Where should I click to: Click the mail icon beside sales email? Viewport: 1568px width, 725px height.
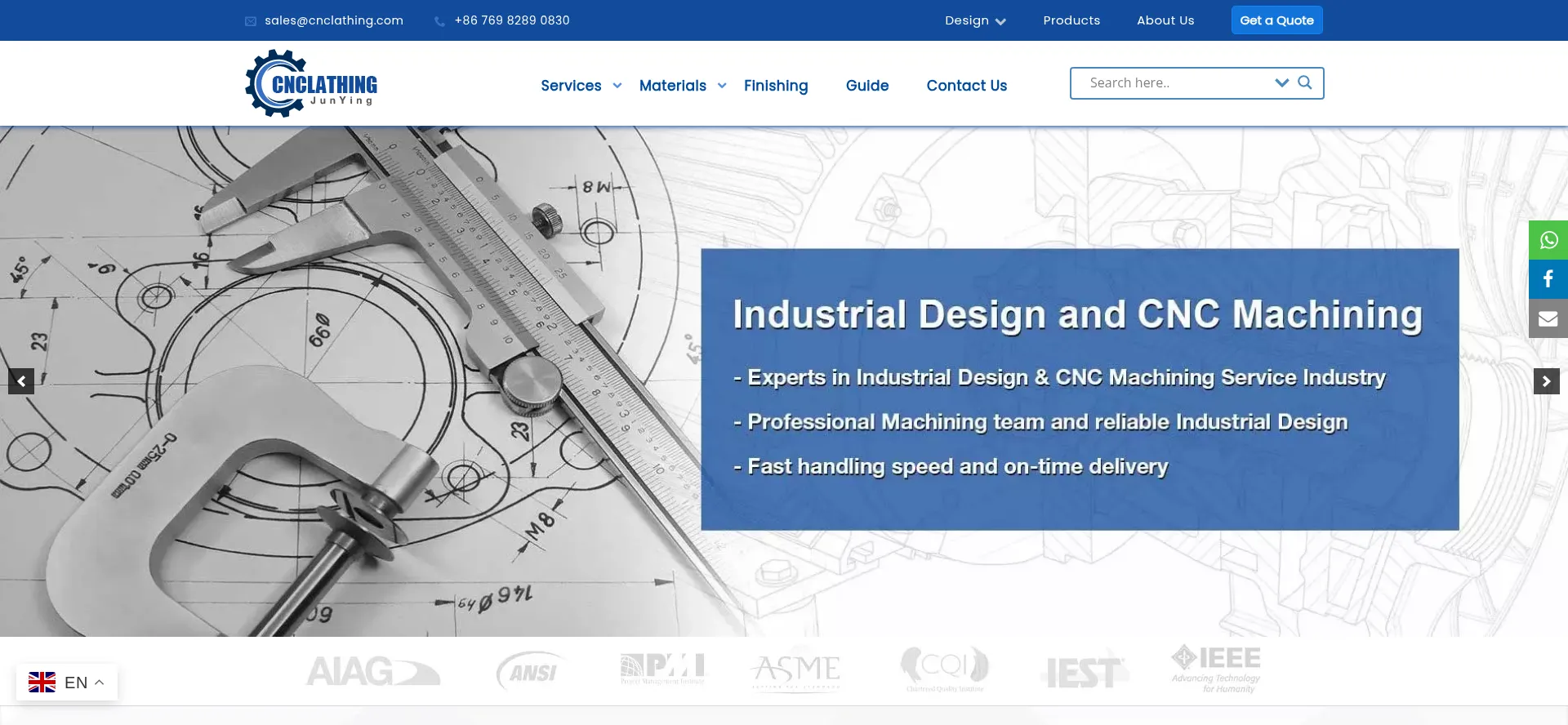251,21
